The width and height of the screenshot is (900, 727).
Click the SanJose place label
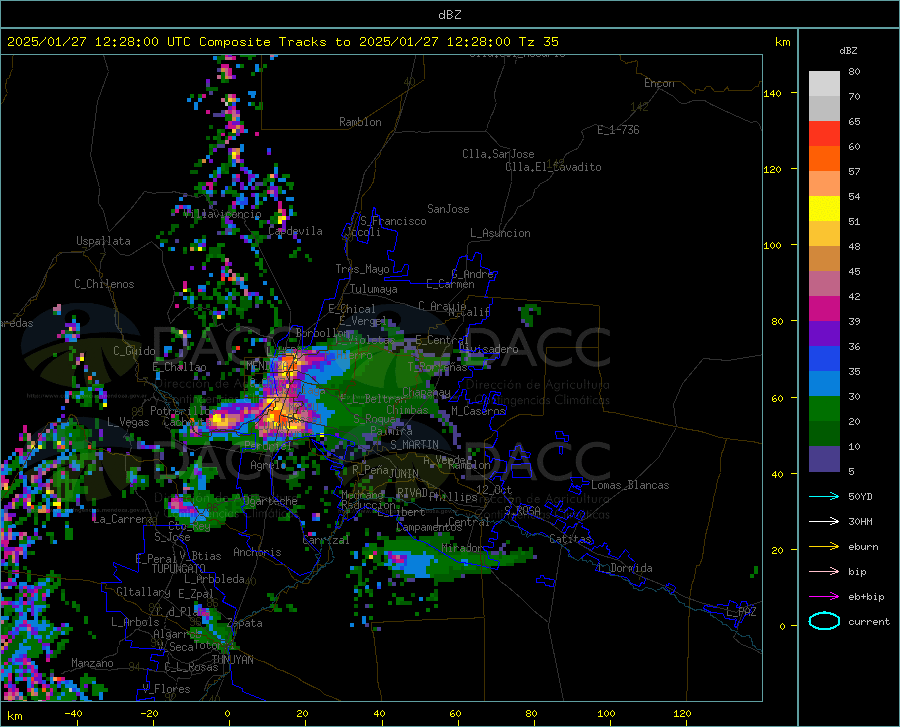[x=448, y=209]
